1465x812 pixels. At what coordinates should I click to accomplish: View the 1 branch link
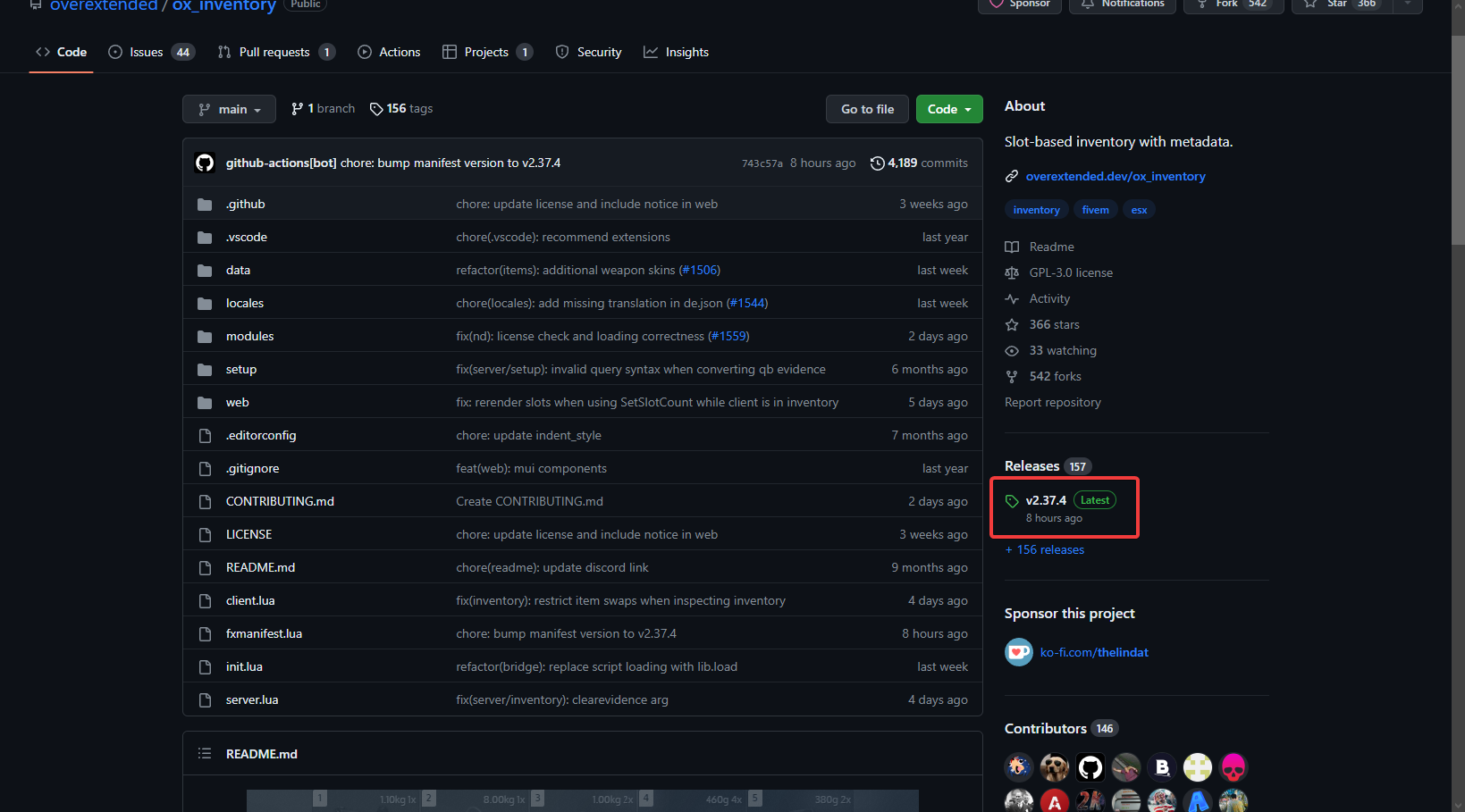pos(323,108)
